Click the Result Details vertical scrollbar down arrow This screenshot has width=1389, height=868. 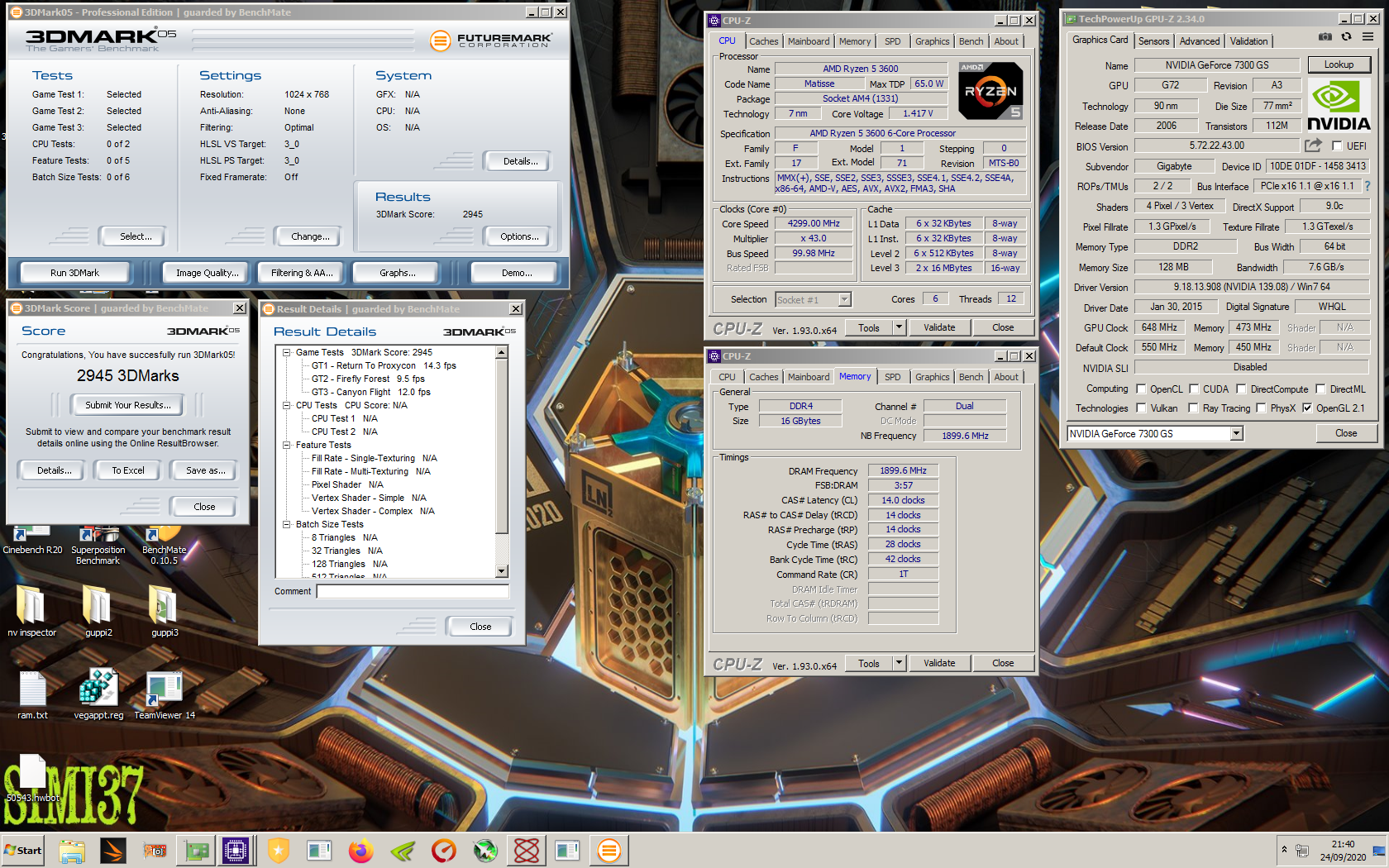pos(501,571)
